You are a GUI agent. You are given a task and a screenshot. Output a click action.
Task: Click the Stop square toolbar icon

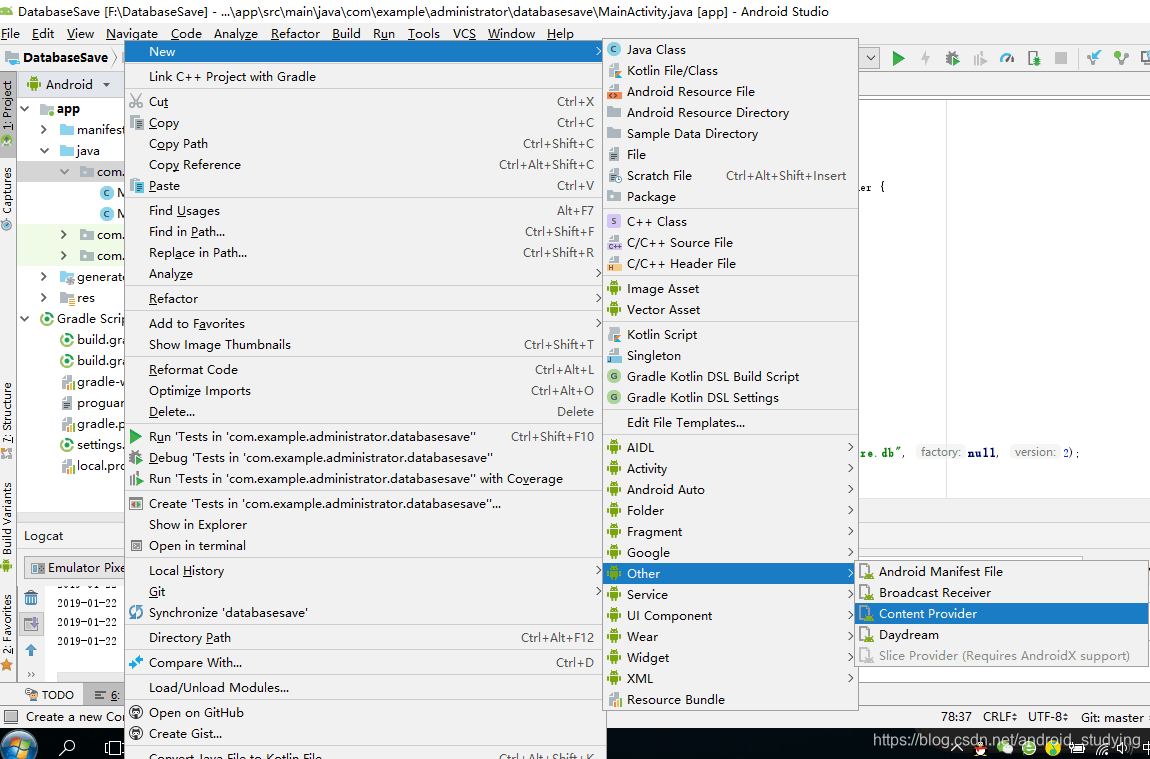pyautogui.click(x=1061, y=59)
